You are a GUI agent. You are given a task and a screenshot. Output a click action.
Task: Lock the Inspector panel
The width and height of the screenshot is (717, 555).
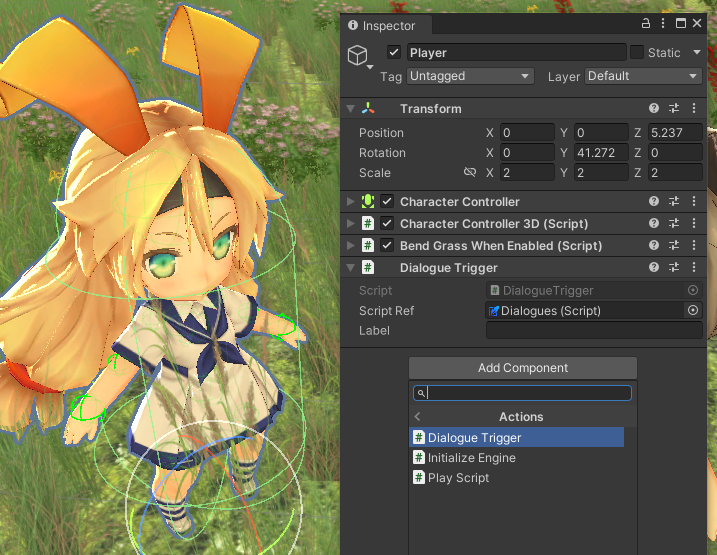coord(646,23)
